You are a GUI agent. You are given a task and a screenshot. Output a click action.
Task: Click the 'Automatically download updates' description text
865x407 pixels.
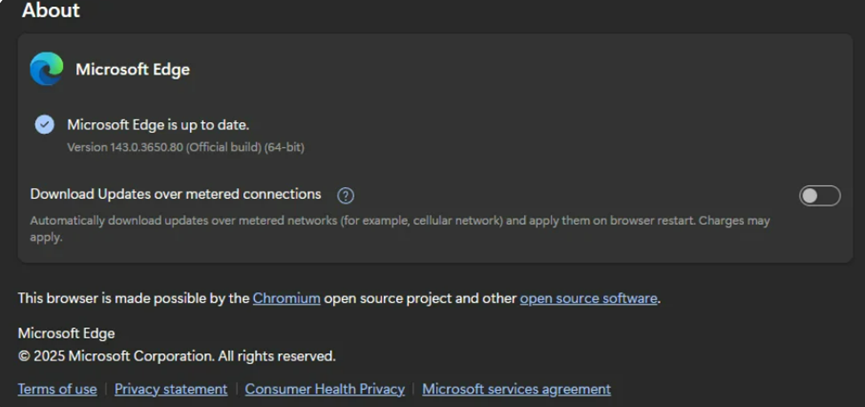tap(400, 221)
